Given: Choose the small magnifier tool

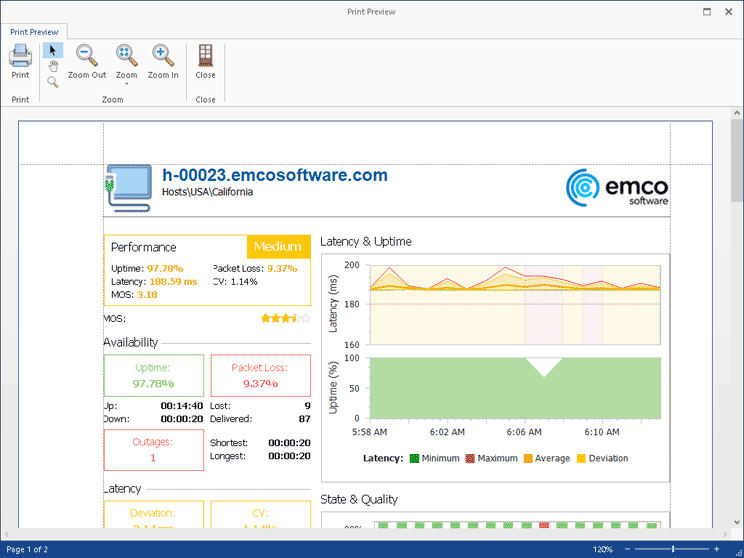Looking at the screenshot, I should (53, 82).
